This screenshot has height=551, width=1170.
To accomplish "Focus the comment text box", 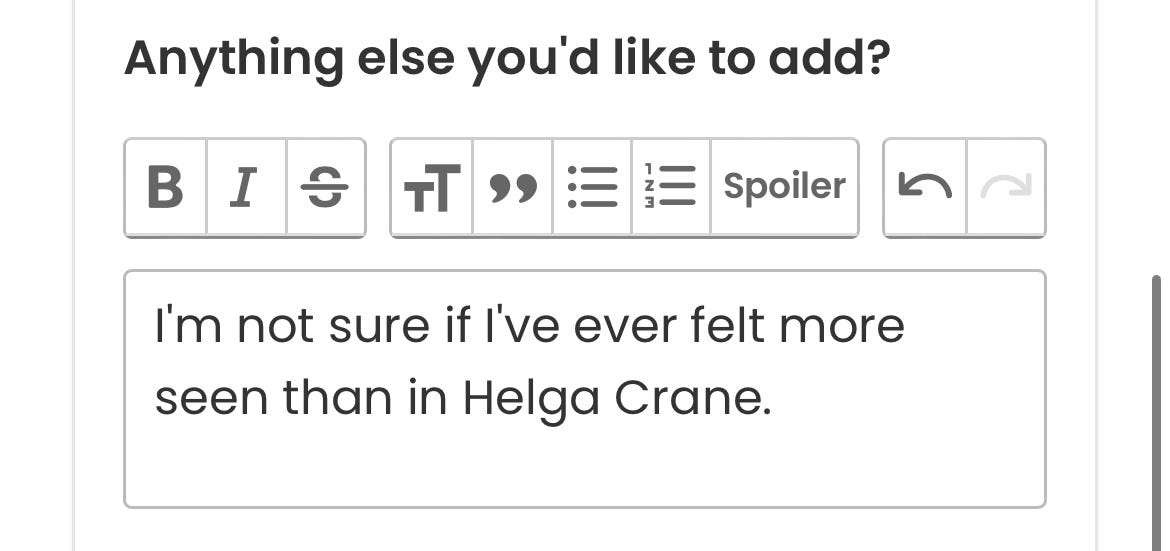I will (x=585, y=389).
